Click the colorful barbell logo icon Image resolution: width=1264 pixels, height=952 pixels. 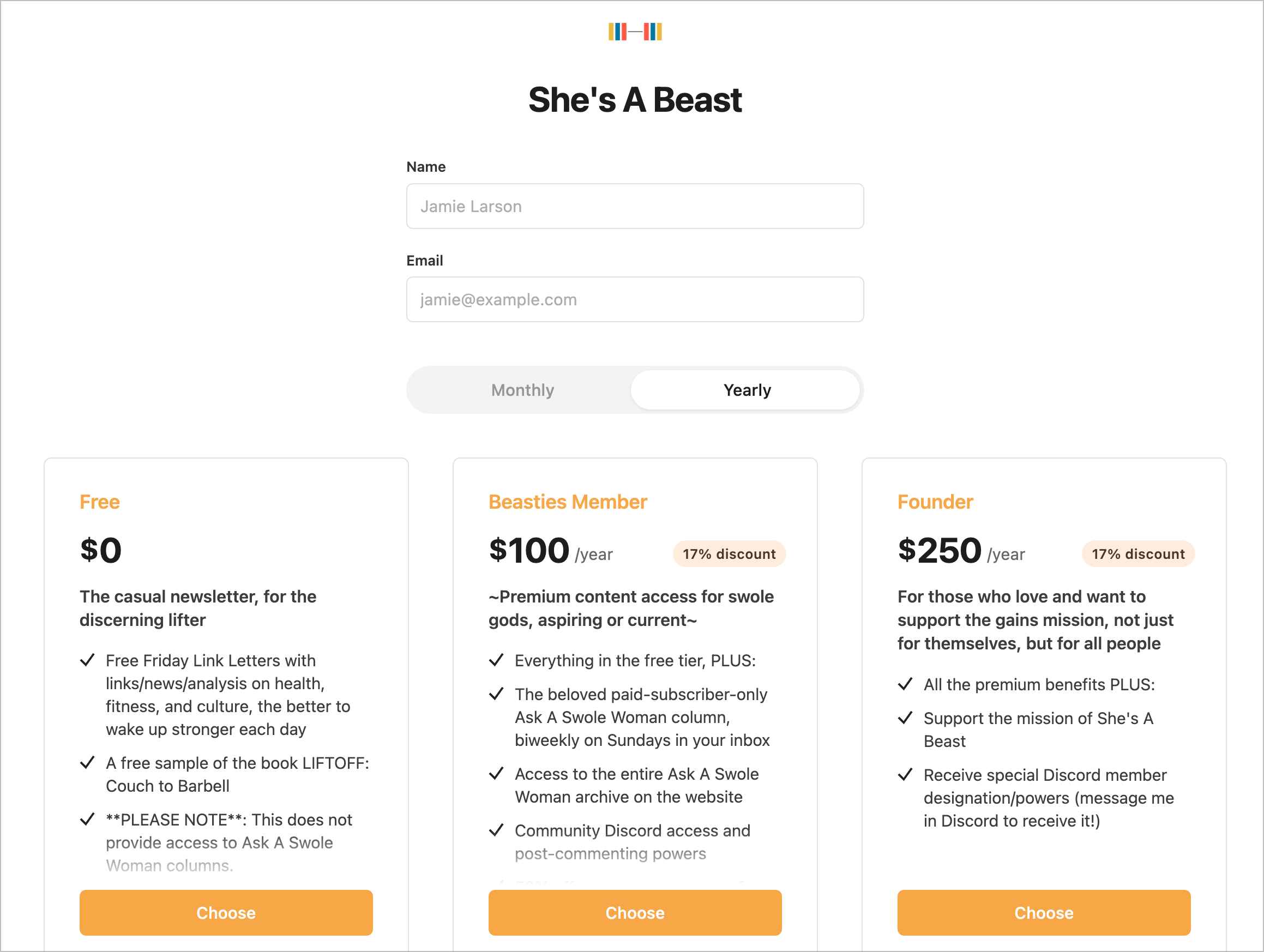[x=635, y=32]
